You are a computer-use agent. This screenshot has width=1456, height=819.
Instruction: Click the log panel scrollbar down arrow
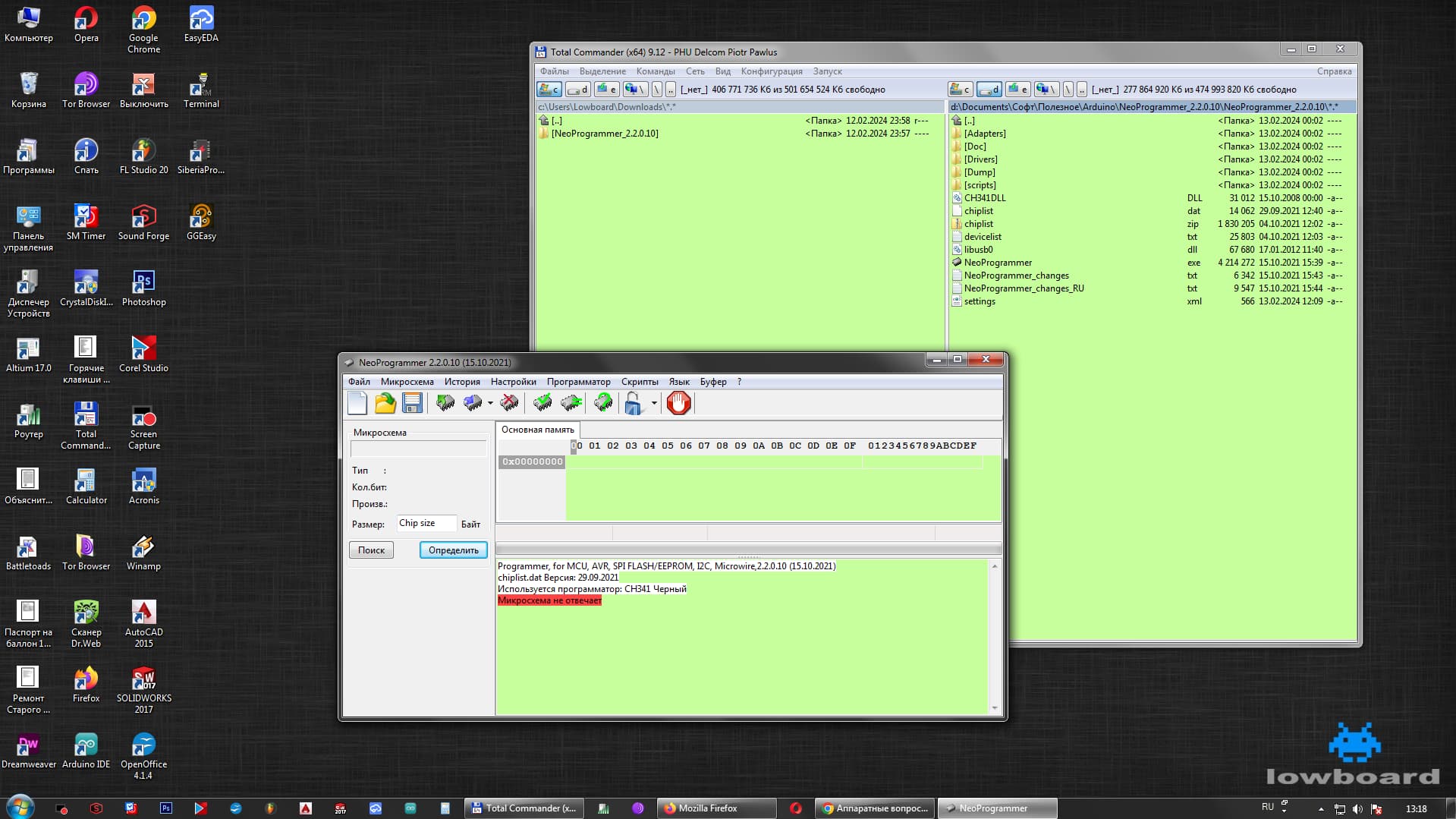995,708
